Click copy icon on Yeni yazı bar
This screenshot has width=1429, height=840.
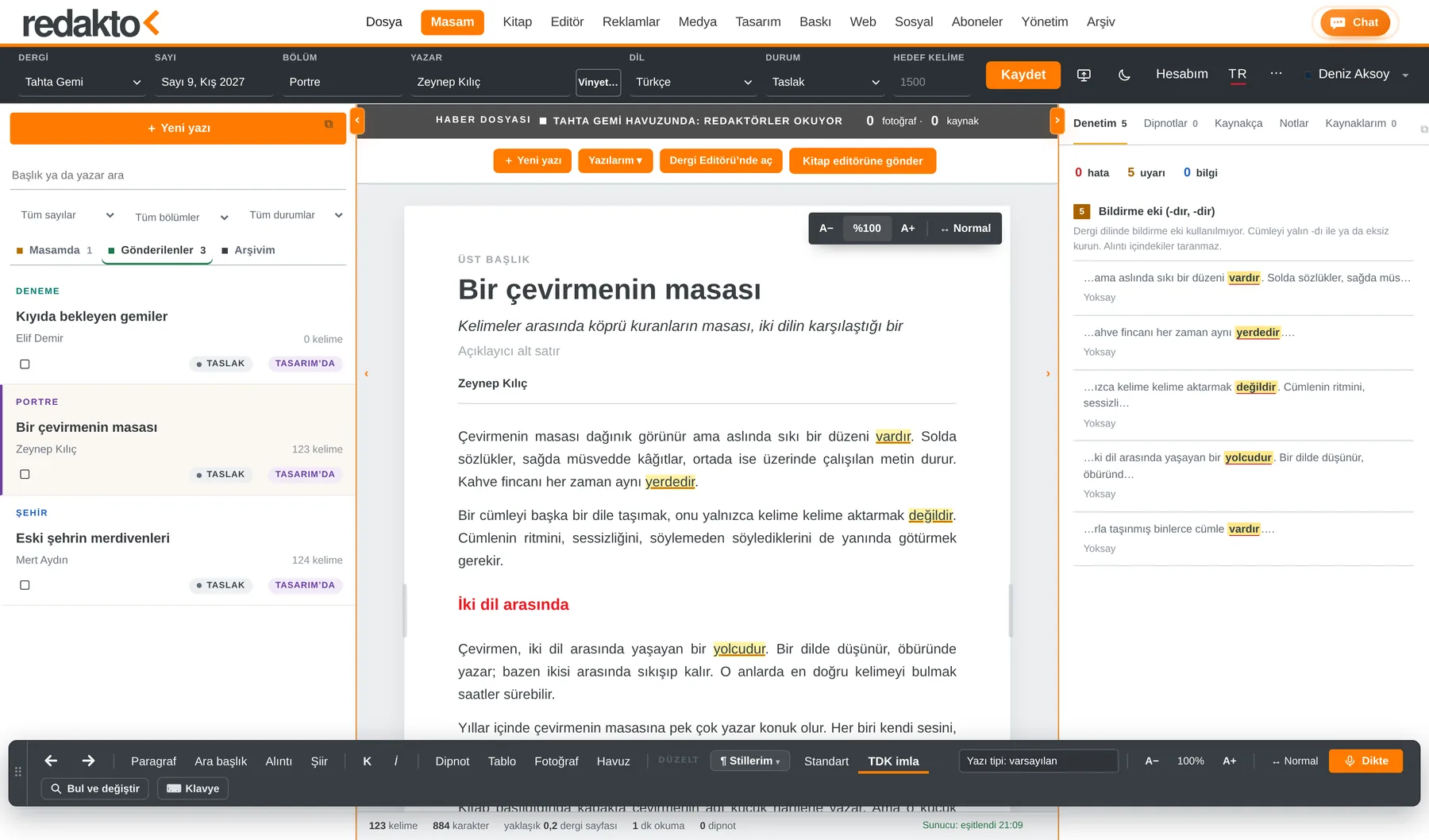[x=329, y=124]
